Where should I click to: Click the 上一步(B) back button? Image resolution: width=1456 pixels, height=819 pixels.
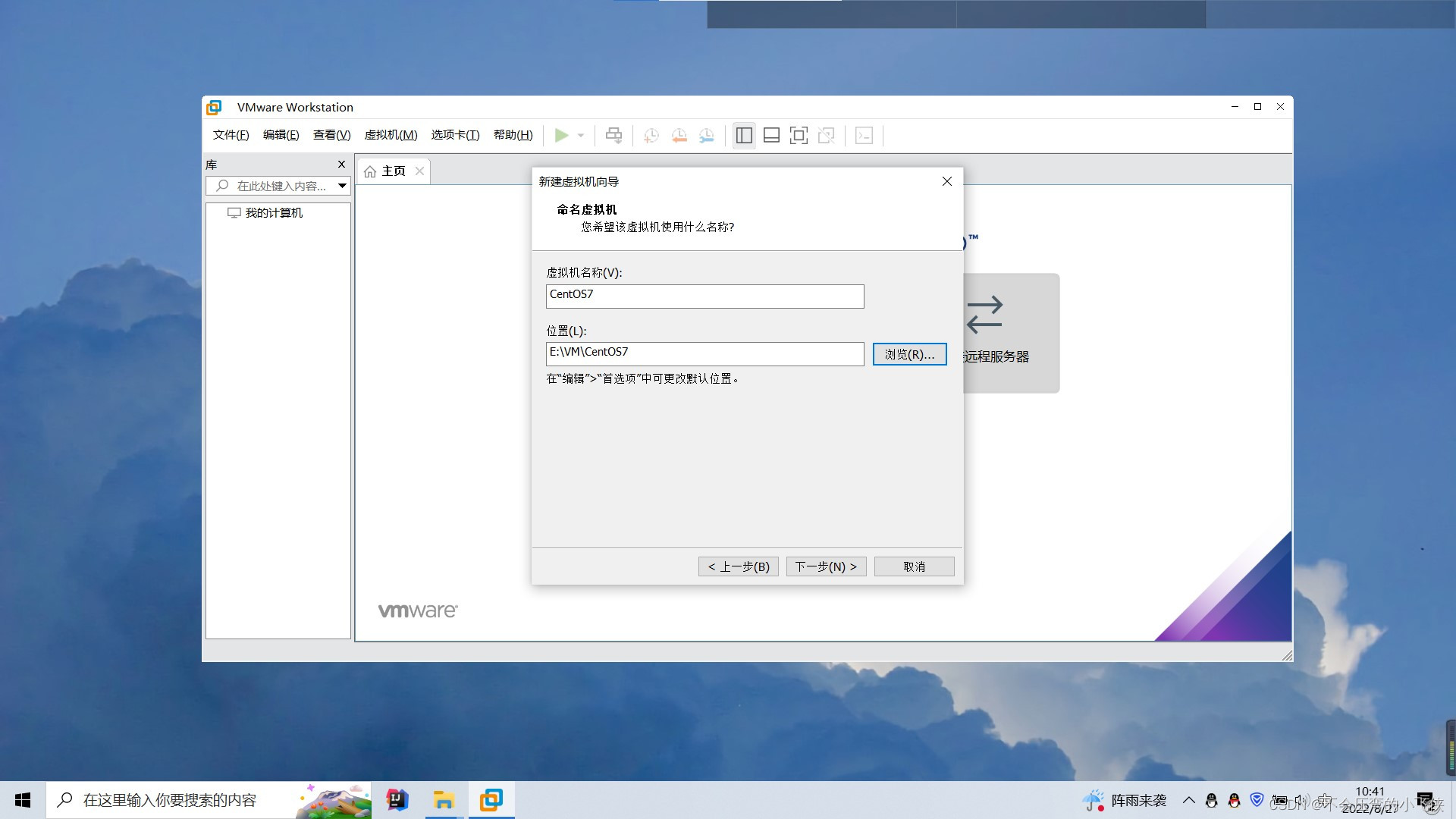coord(739,566)
